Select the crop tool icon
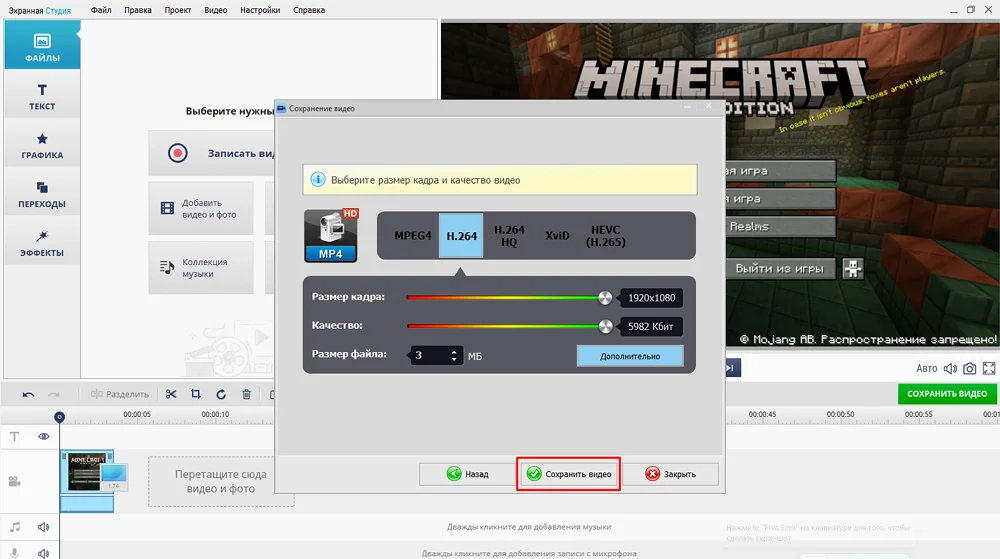Screen dimensions: 1000x559 point(196,394)
